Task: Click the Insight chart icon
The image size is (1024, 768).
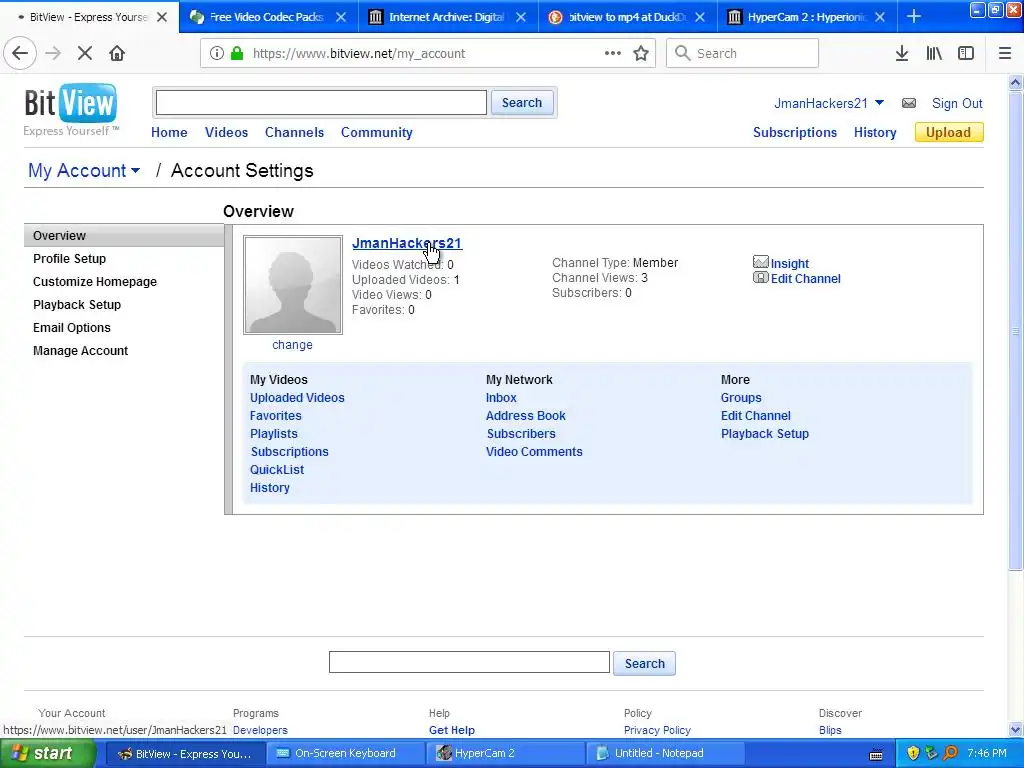Action: click(761, 263)
